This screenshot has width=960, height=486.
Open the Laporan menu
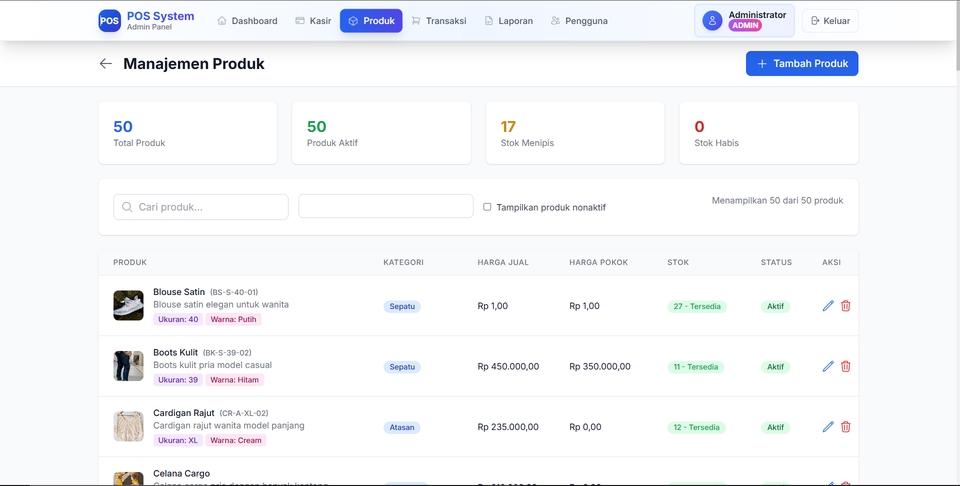tap(508, 21)
